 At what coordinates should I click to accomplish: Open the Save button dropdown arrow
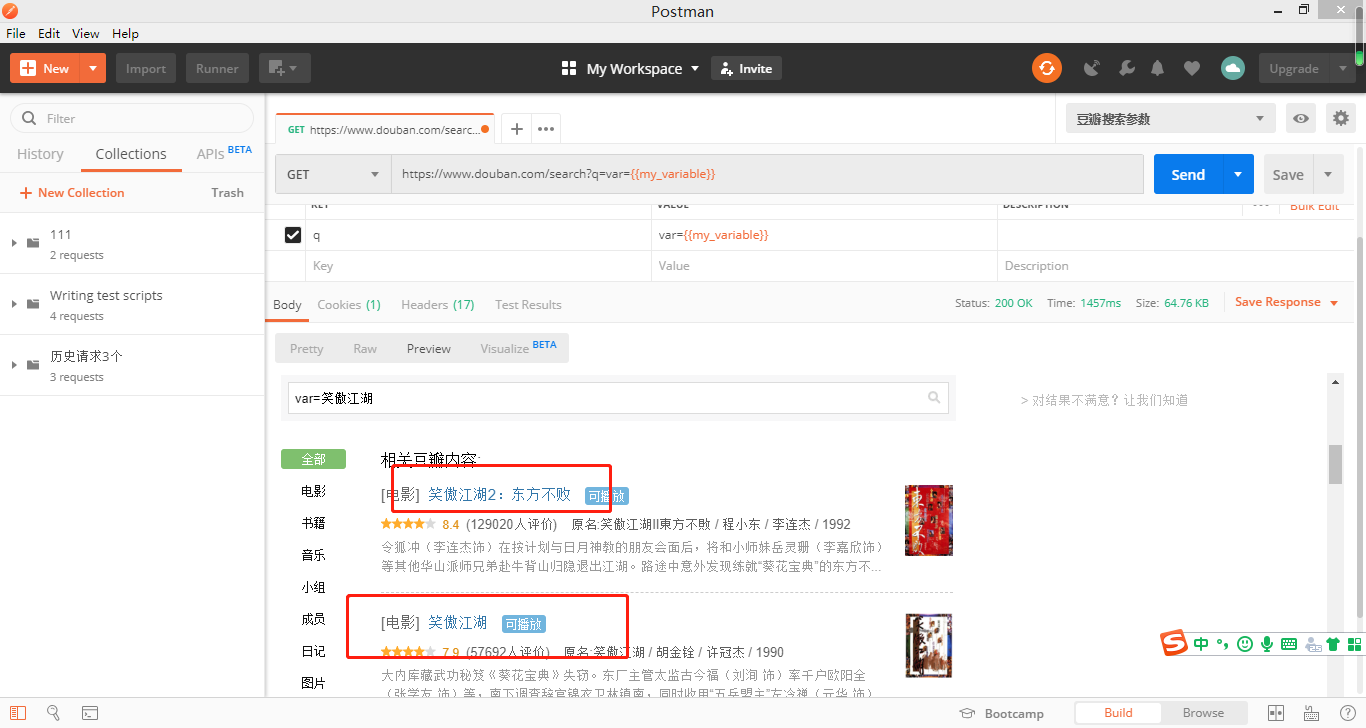[1328, 174]
